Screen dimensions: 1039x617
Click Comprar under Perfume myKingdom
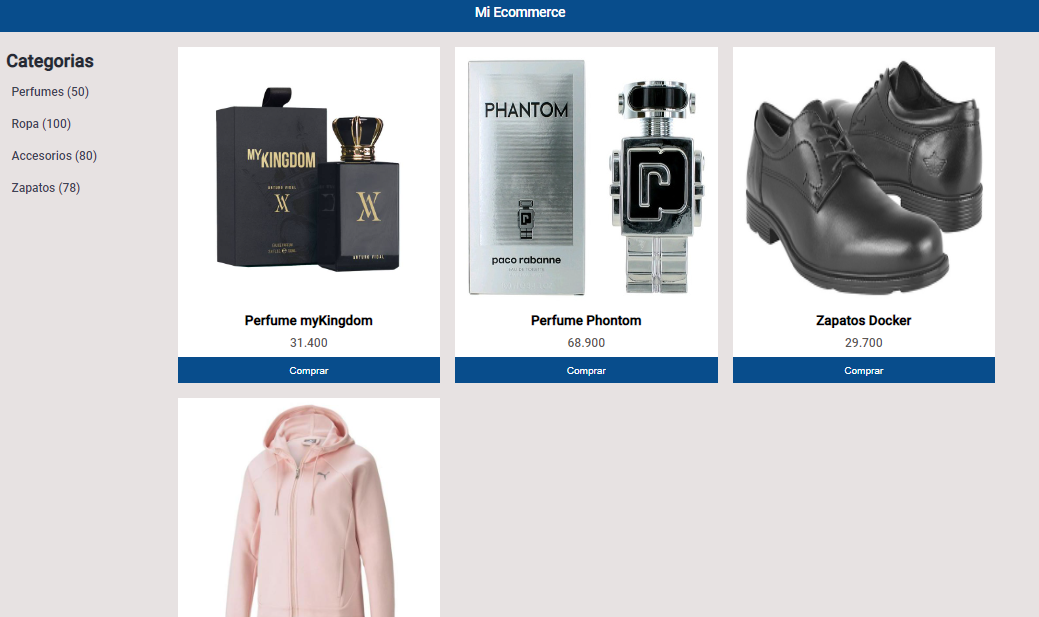click(309, 370)
